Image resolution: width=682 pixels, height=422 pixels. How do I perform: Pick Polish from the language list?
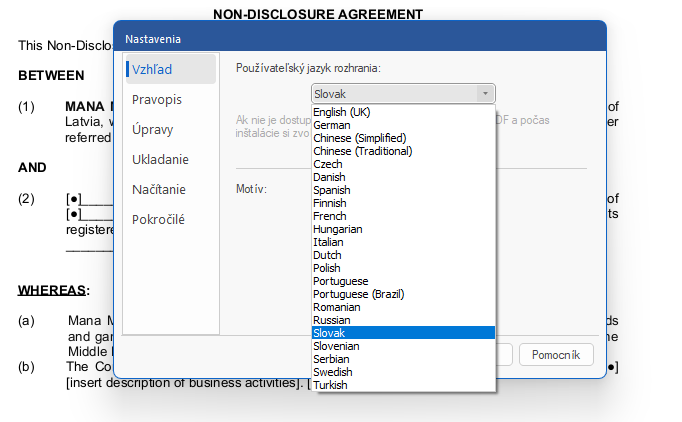pos(403,268)
